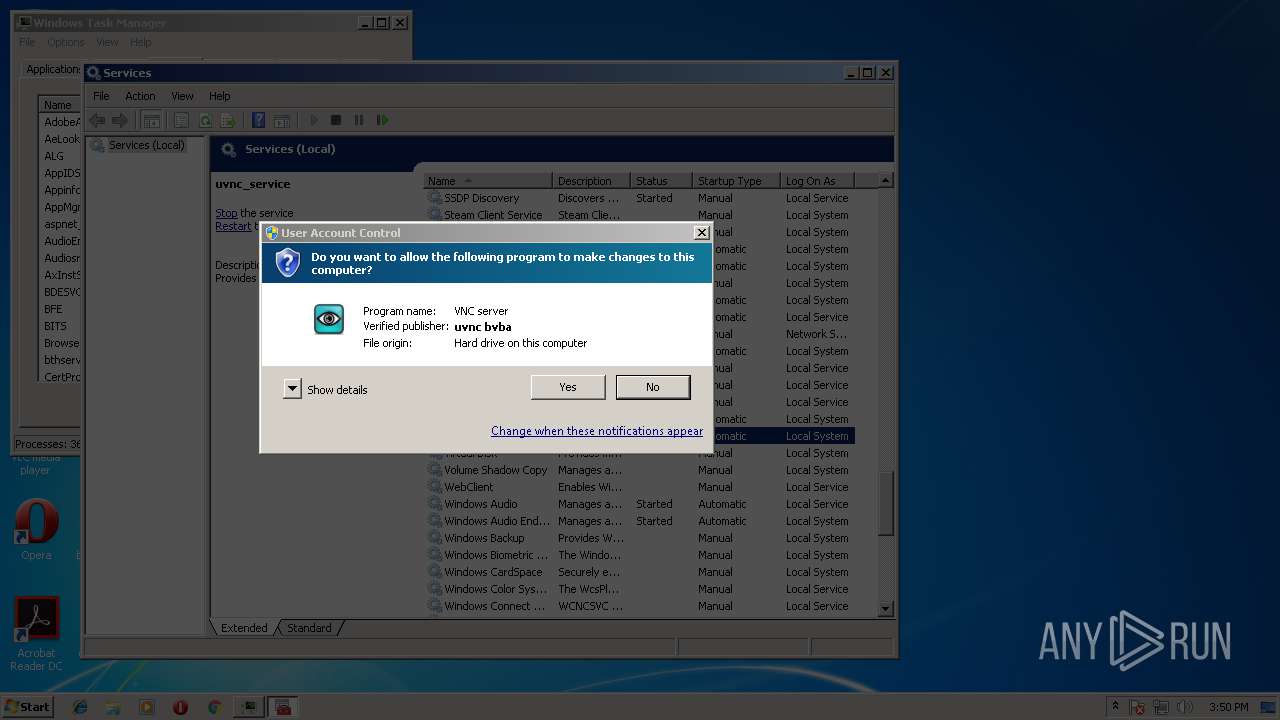Sort by Startup Type column header
1280x720 pixels.
pyautogui.click(x=736, y=181)
